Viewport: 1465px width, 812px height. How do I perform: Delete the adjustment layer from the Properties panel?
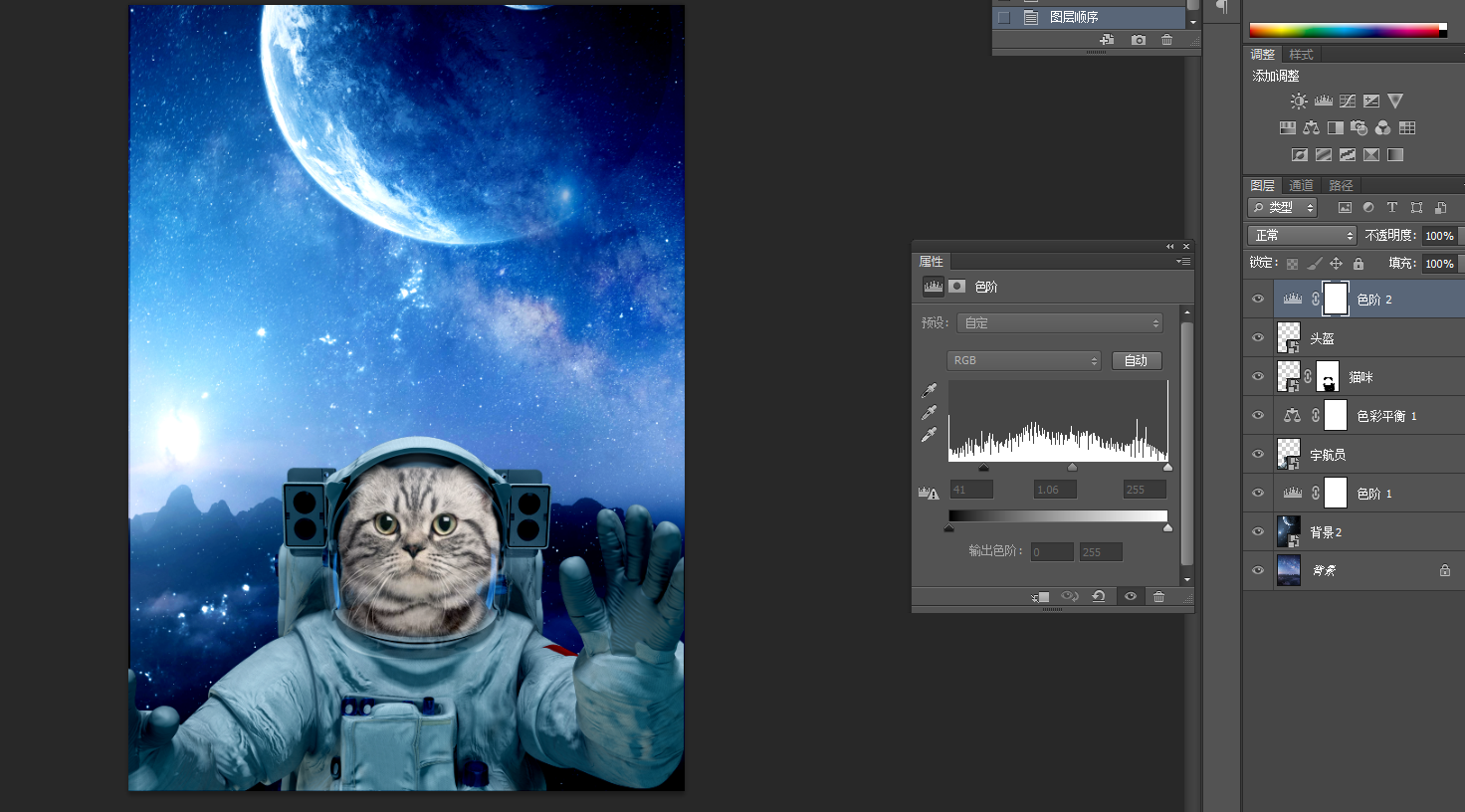point(1158,597)
